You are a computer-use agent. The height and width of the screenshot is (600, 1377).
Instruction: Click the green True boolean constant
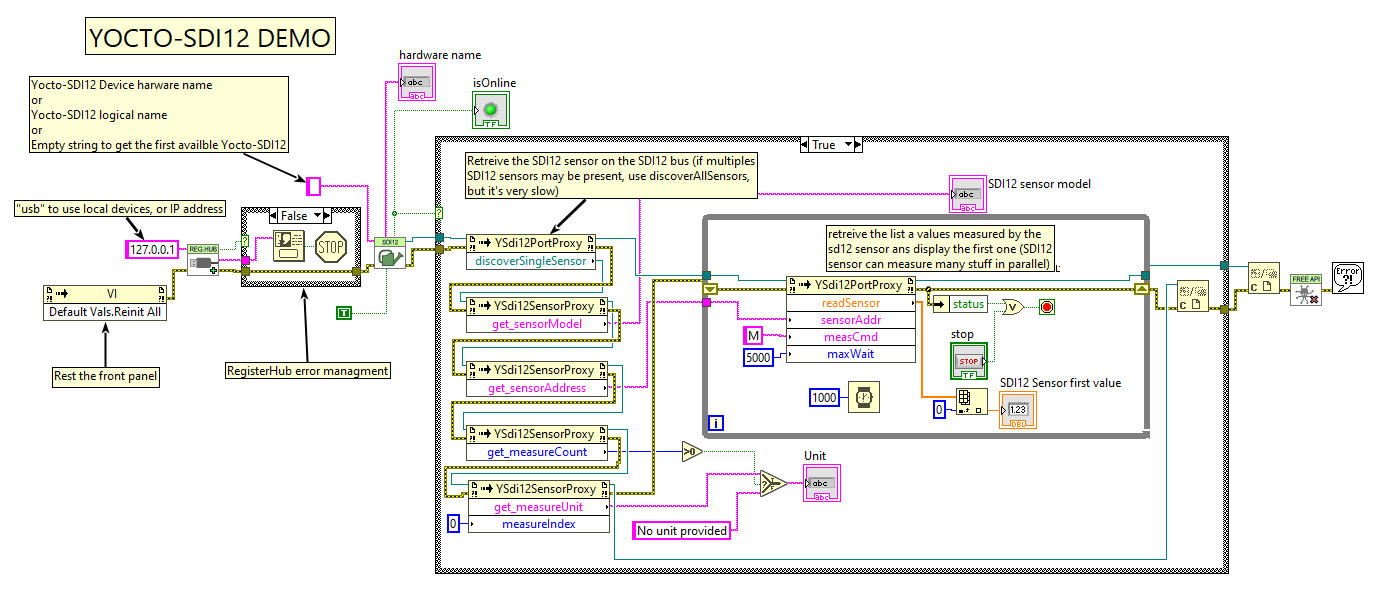344,313
